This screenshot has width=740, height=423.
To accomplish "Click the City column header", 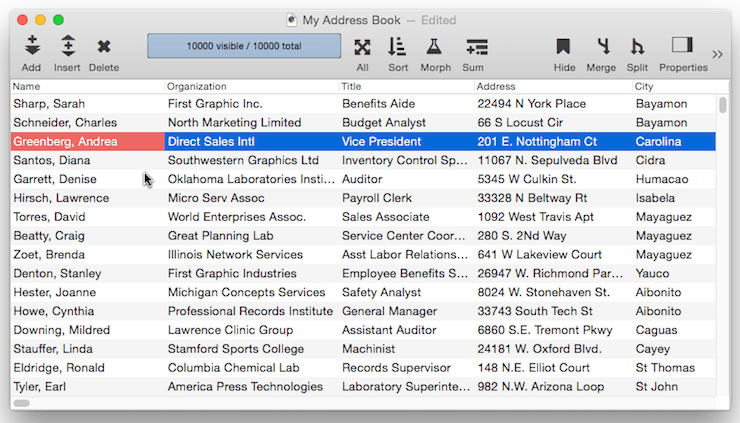I will click(680, 86).
